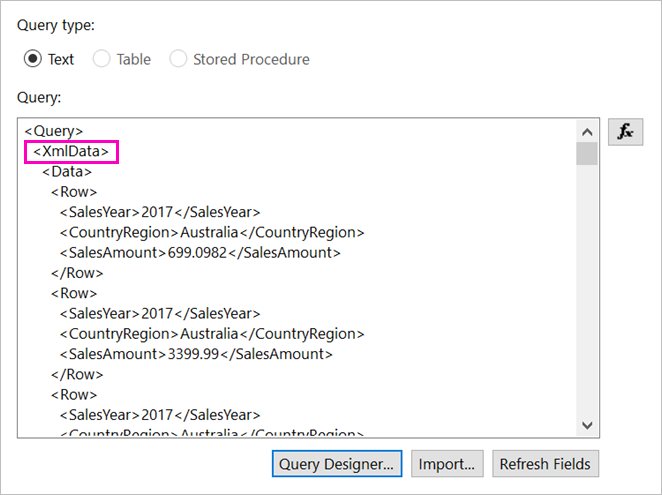Click the Import... button

tap(447, 464)
